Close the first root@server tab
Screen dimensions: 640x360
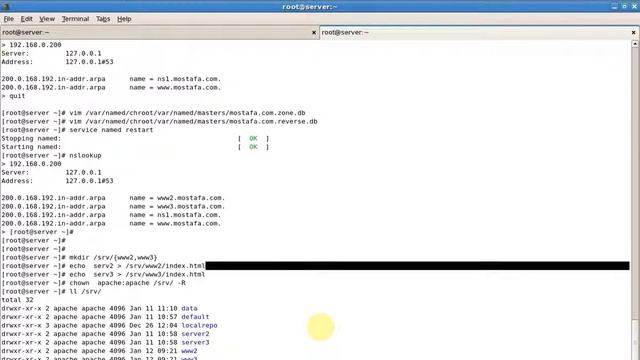(314, 32)
